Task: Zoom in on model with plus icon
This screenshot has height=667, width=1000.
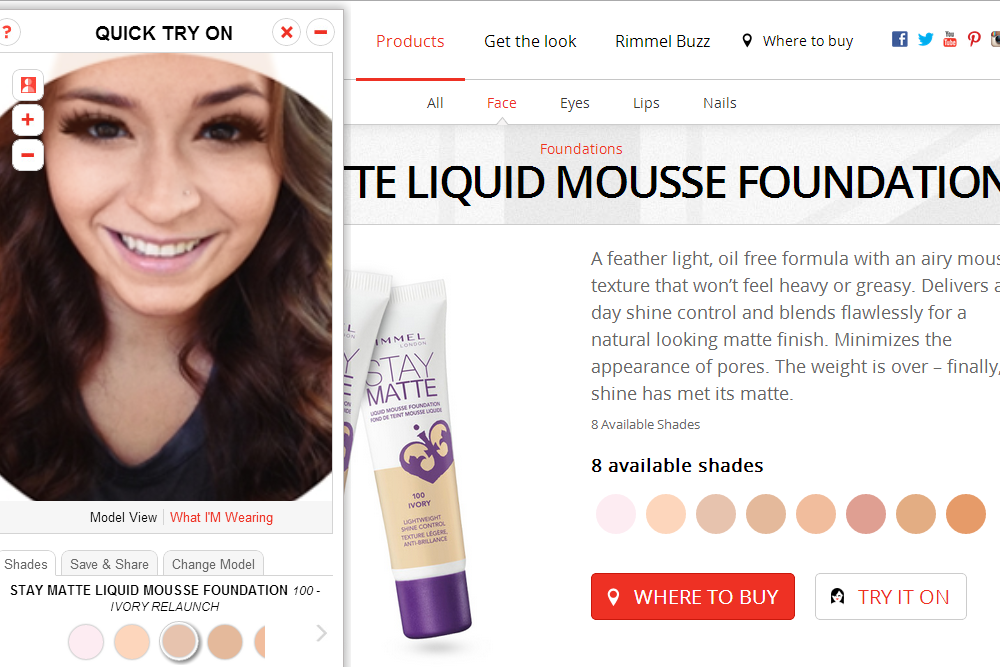Action: (28, 120)
